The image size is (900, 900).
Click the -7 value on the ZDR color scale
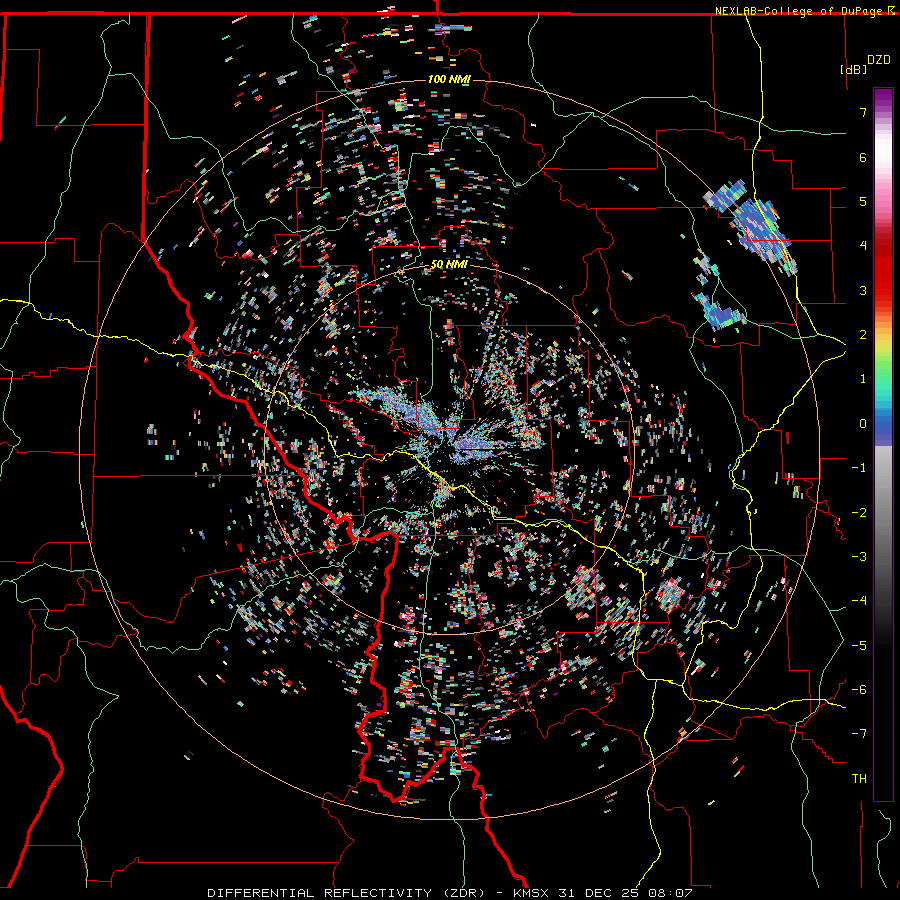click(860, 734)
